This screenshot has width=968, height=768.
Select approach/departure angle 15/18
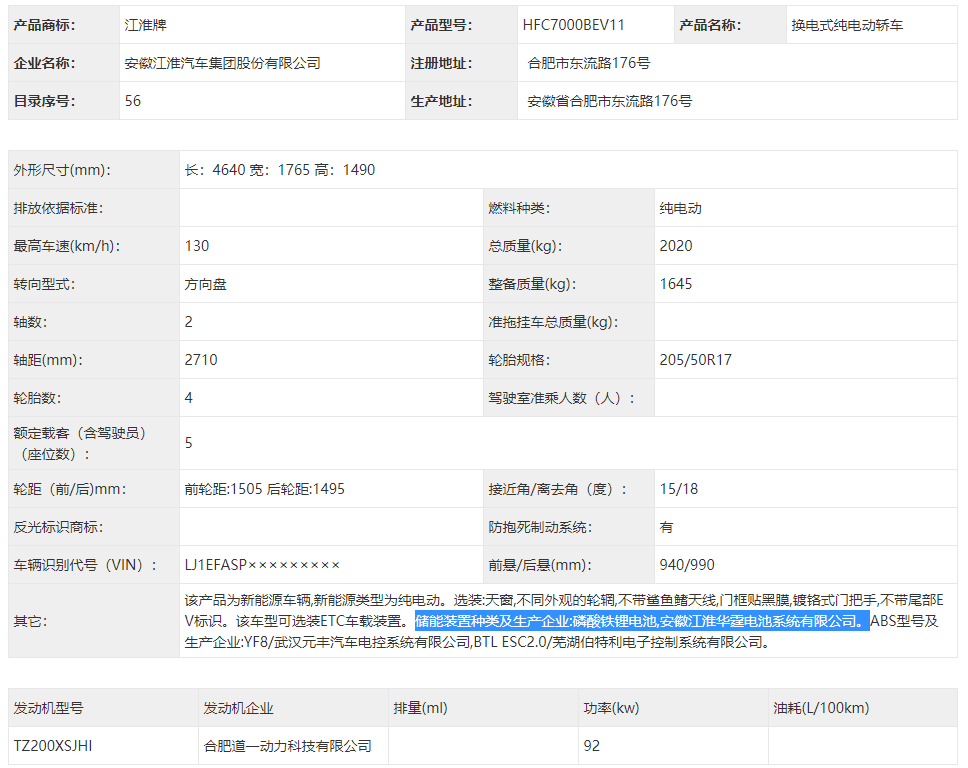[678, 489]
